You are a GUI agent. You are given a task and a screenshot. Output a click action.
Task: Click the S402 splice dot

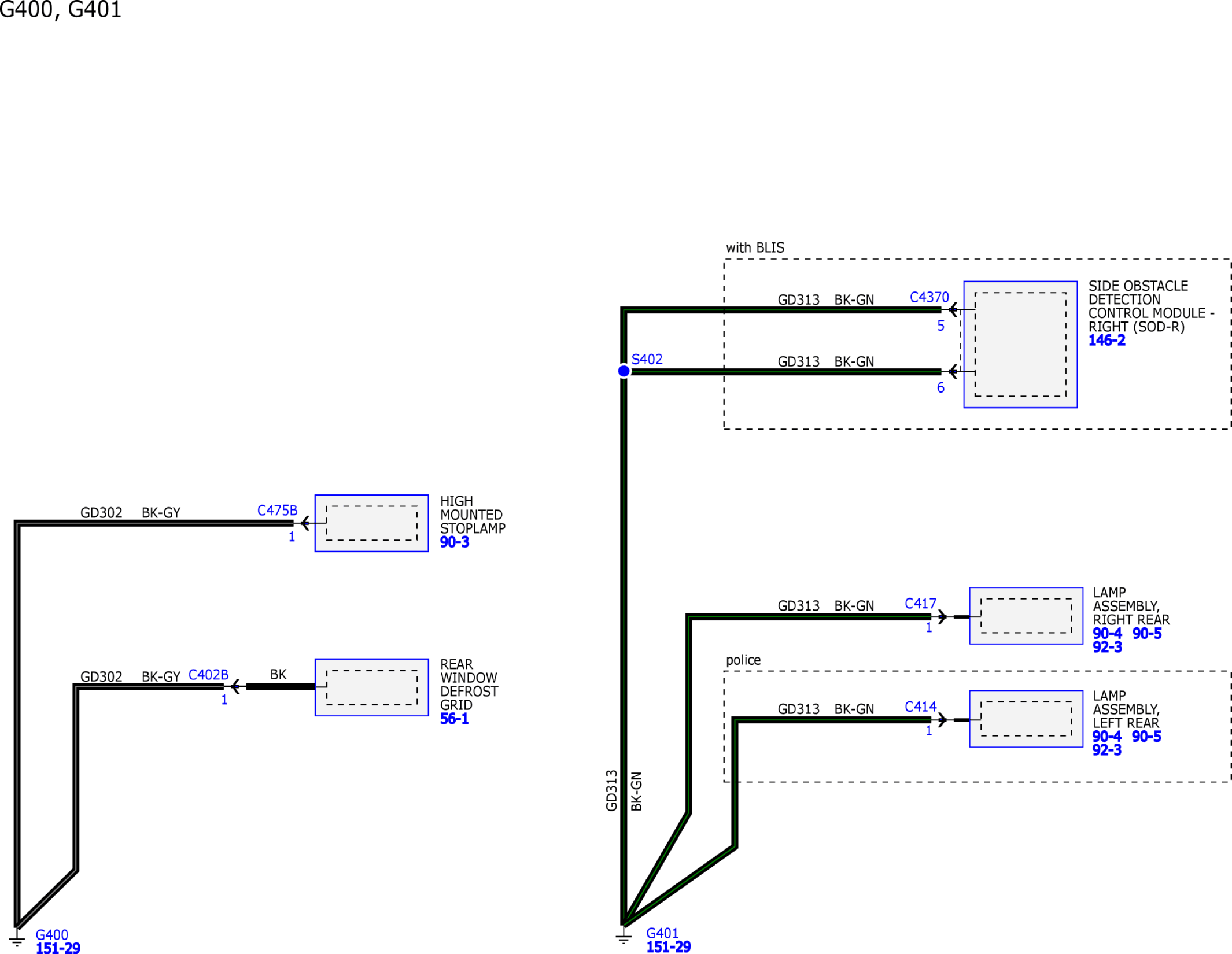(624, 371)
